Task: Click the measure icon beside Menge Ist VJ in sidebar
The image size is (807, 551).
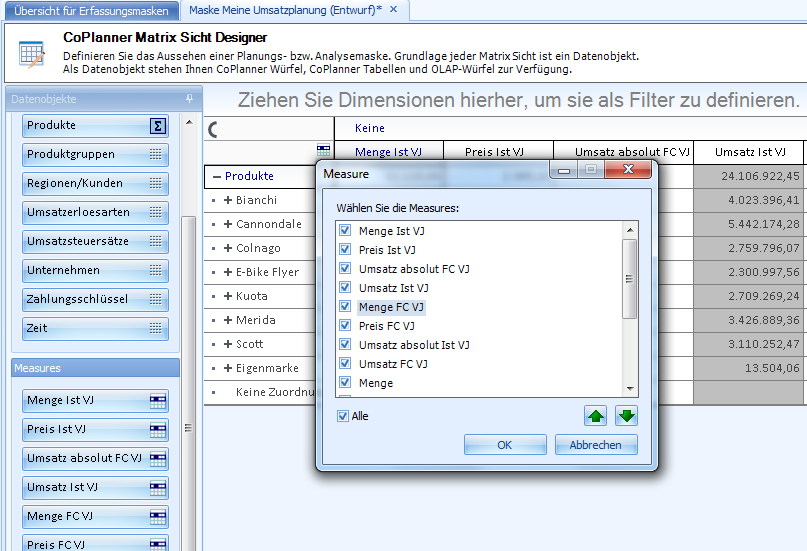Action: coord(158,401)
